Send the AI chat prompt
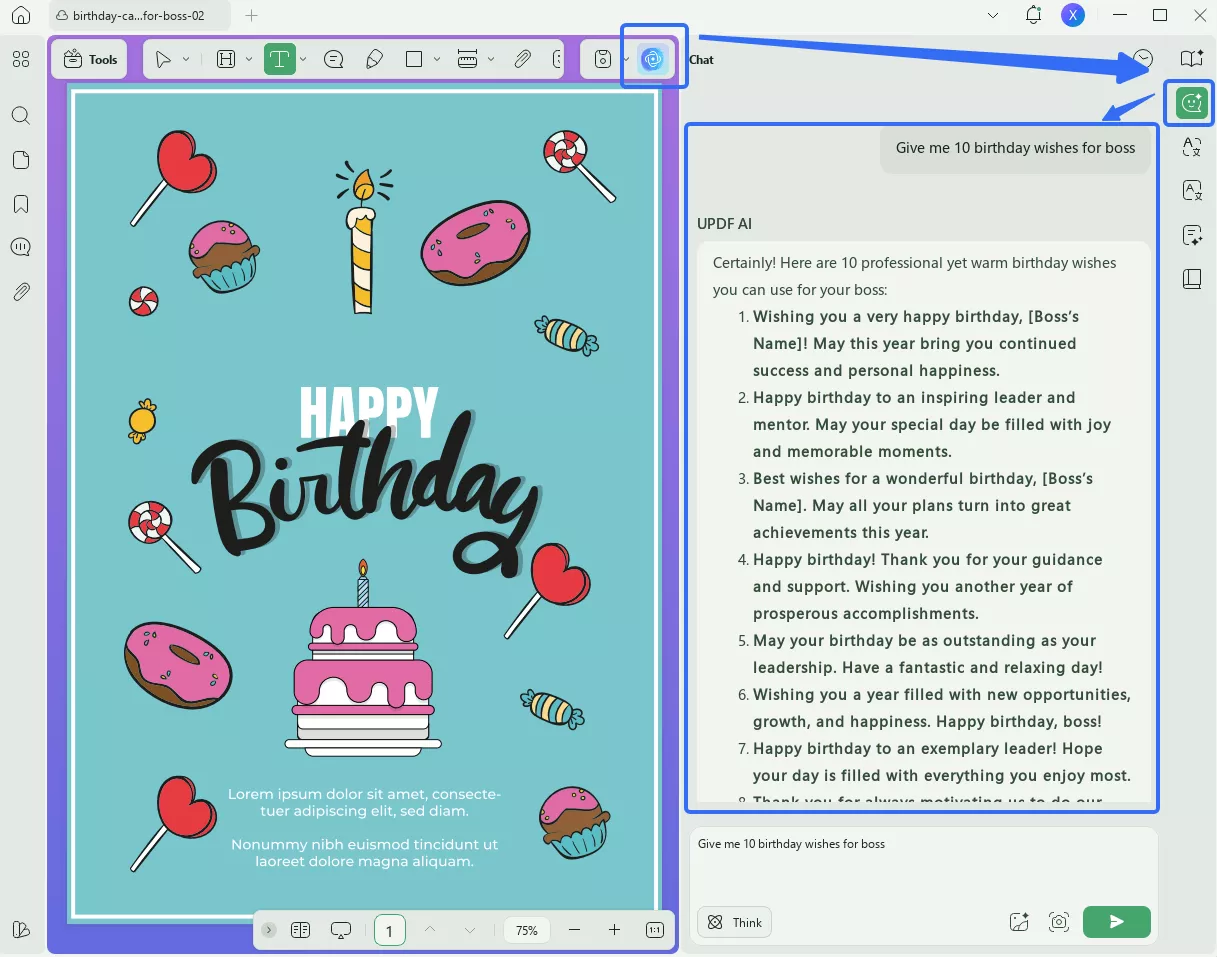Image resolution: width=1217 pixels, height=957 pixels. coord(1116,922)
